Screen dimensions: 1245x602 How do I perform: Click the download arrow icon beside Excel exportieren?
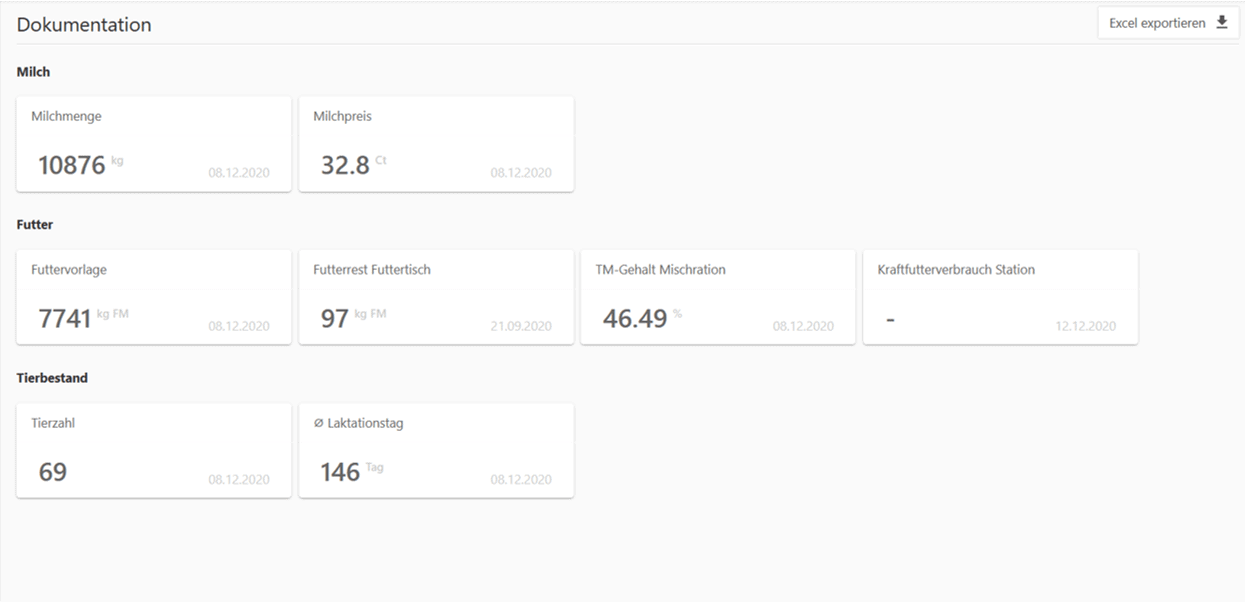(1221, 23)
